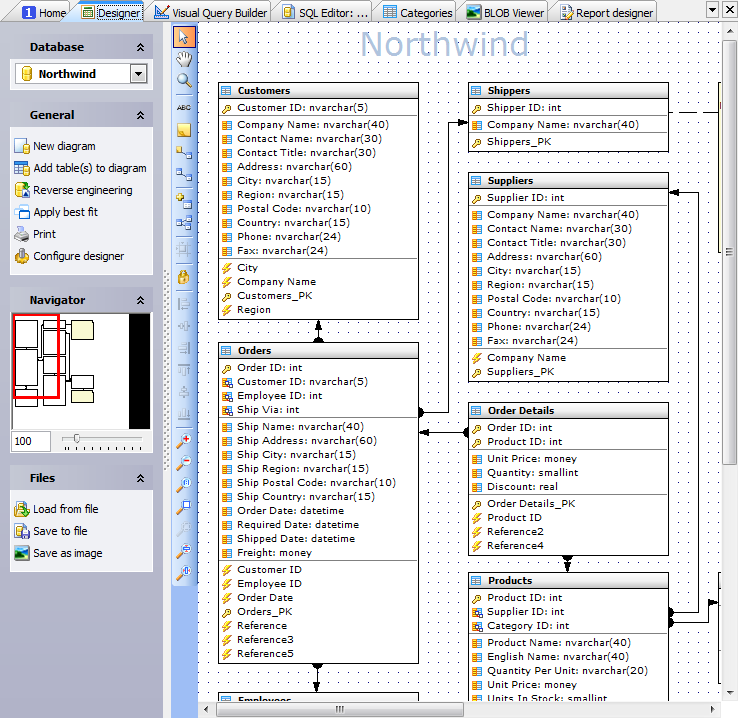Select the hand pan tool
Viewport: 738px width, 718px height.
click(x=184, y=59)
